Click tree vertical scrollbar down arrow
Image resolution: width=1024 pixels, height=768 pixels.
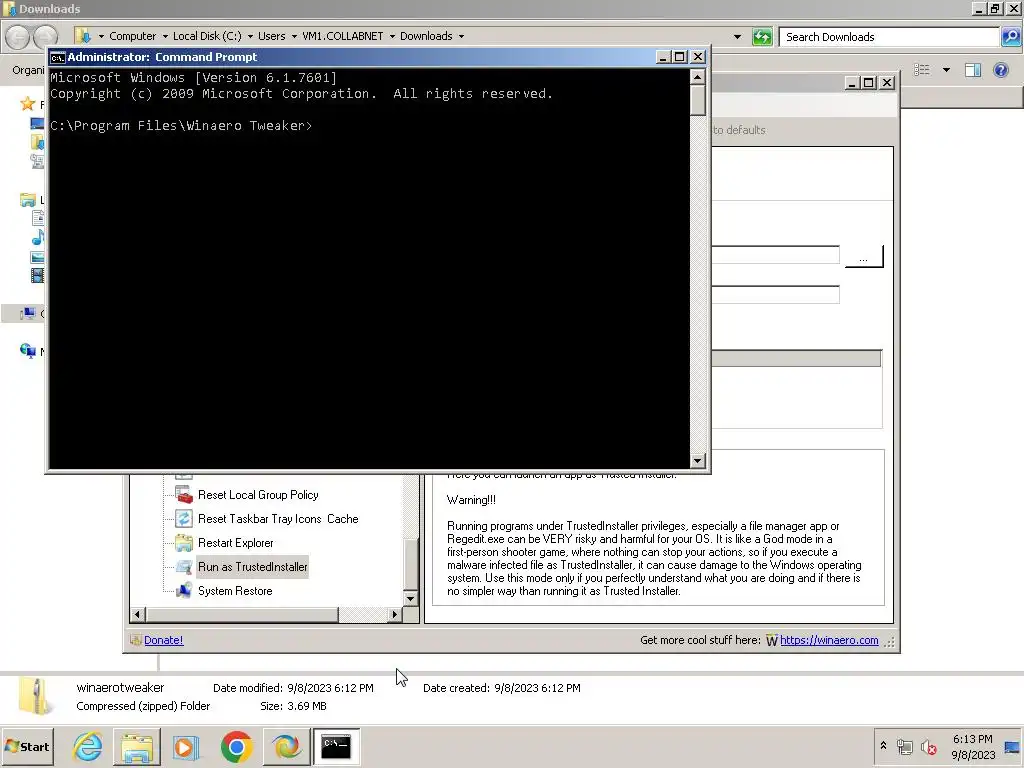point(410,598)
